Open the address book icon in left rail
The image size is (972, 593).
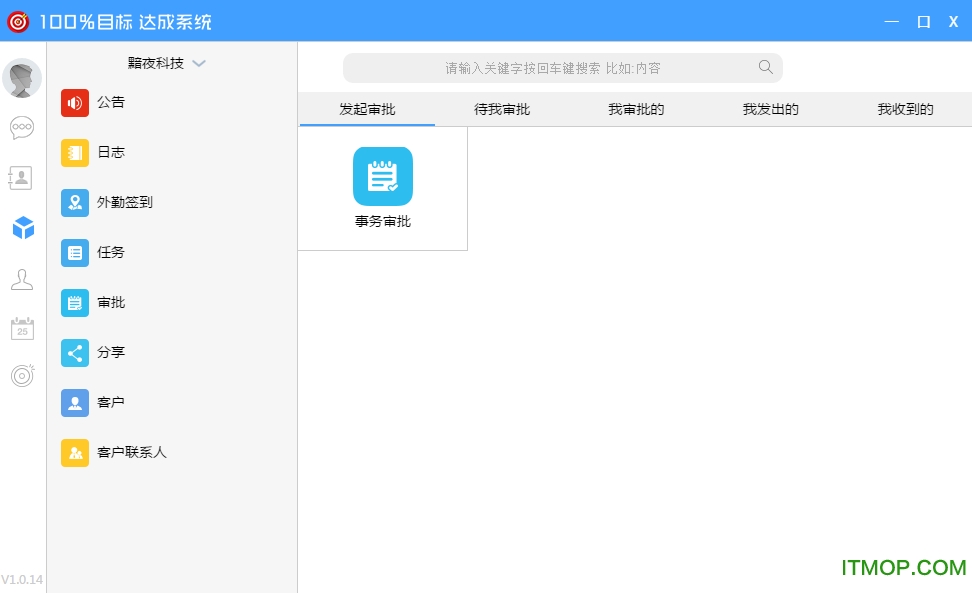[22, 177]
